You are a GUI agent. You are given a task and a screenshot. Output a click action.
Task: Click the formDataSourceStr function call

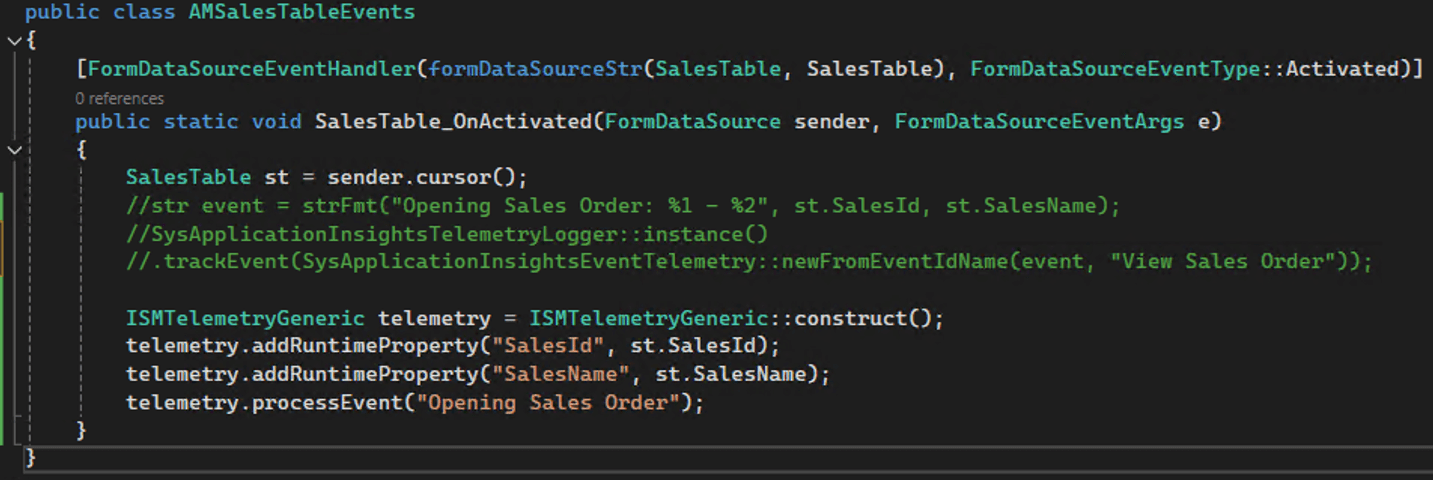[535, 69]
